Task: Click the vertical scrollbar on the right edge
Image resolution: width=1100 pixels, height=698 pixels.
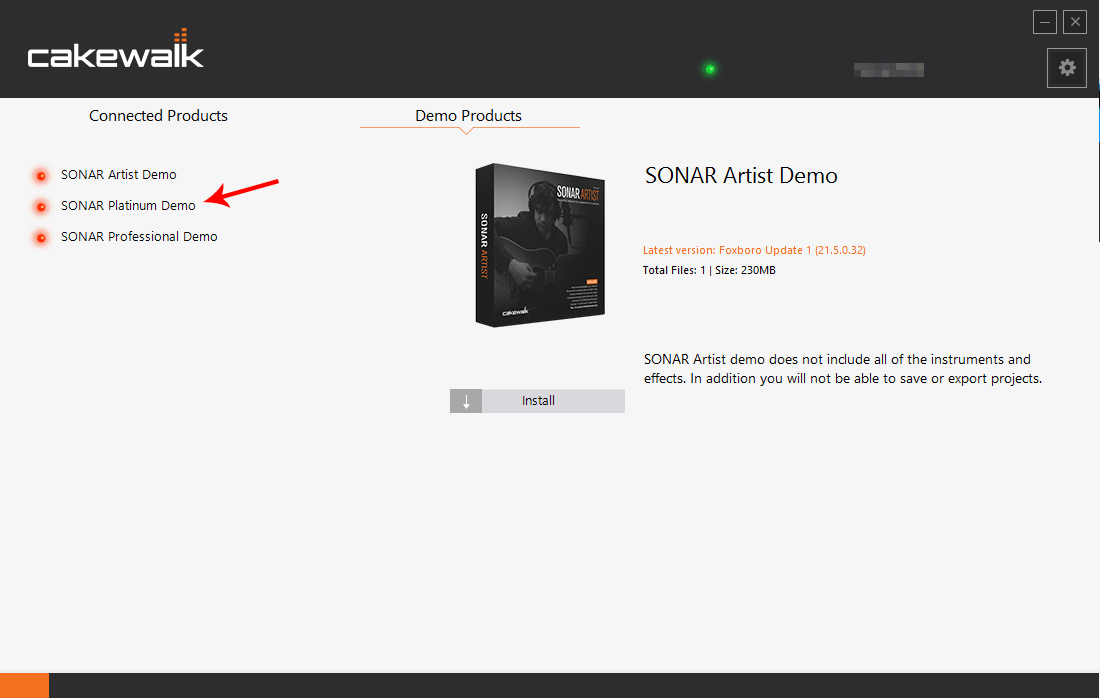Action: click(1096, 170)
